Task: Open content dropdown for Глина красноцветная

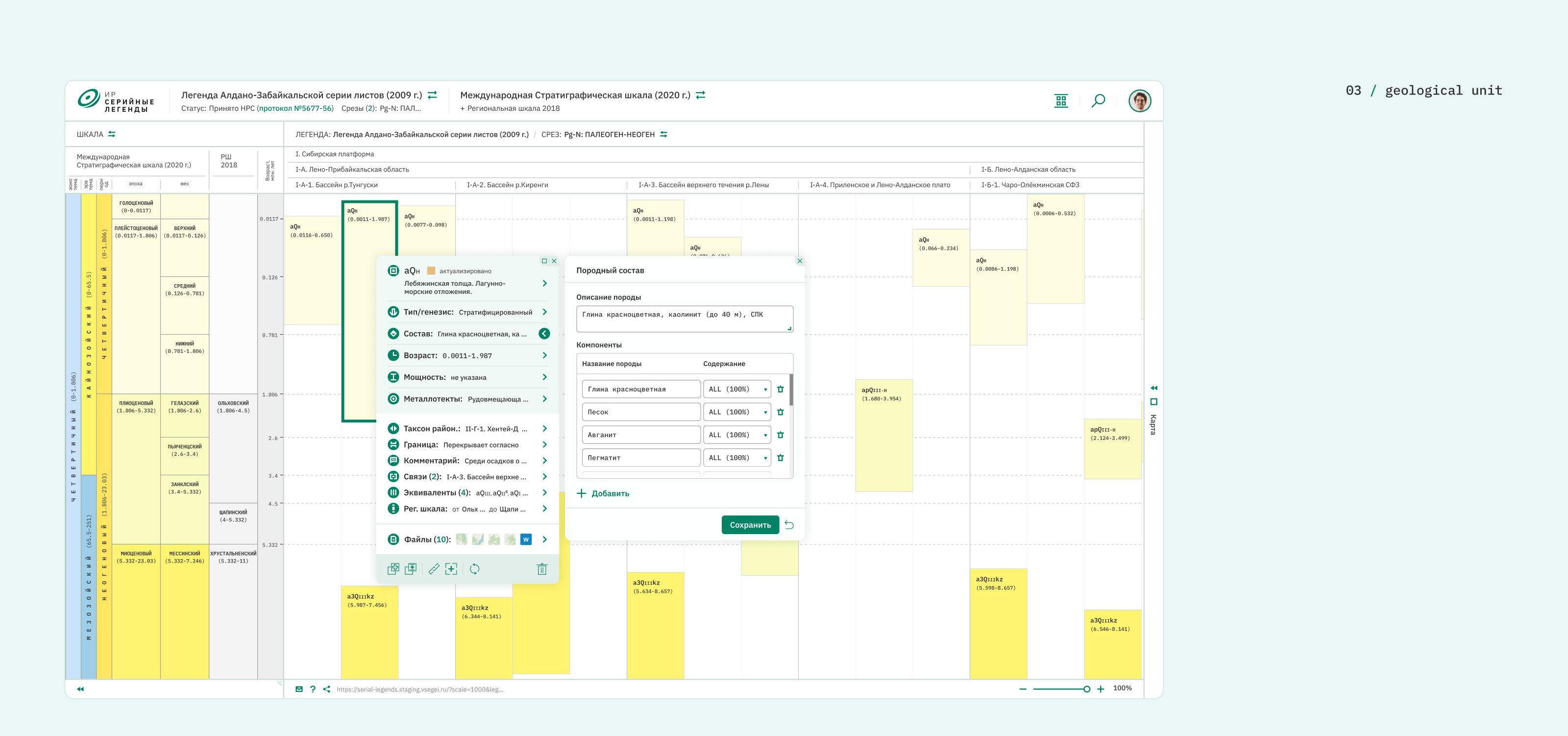Action: tap(737, 389)
